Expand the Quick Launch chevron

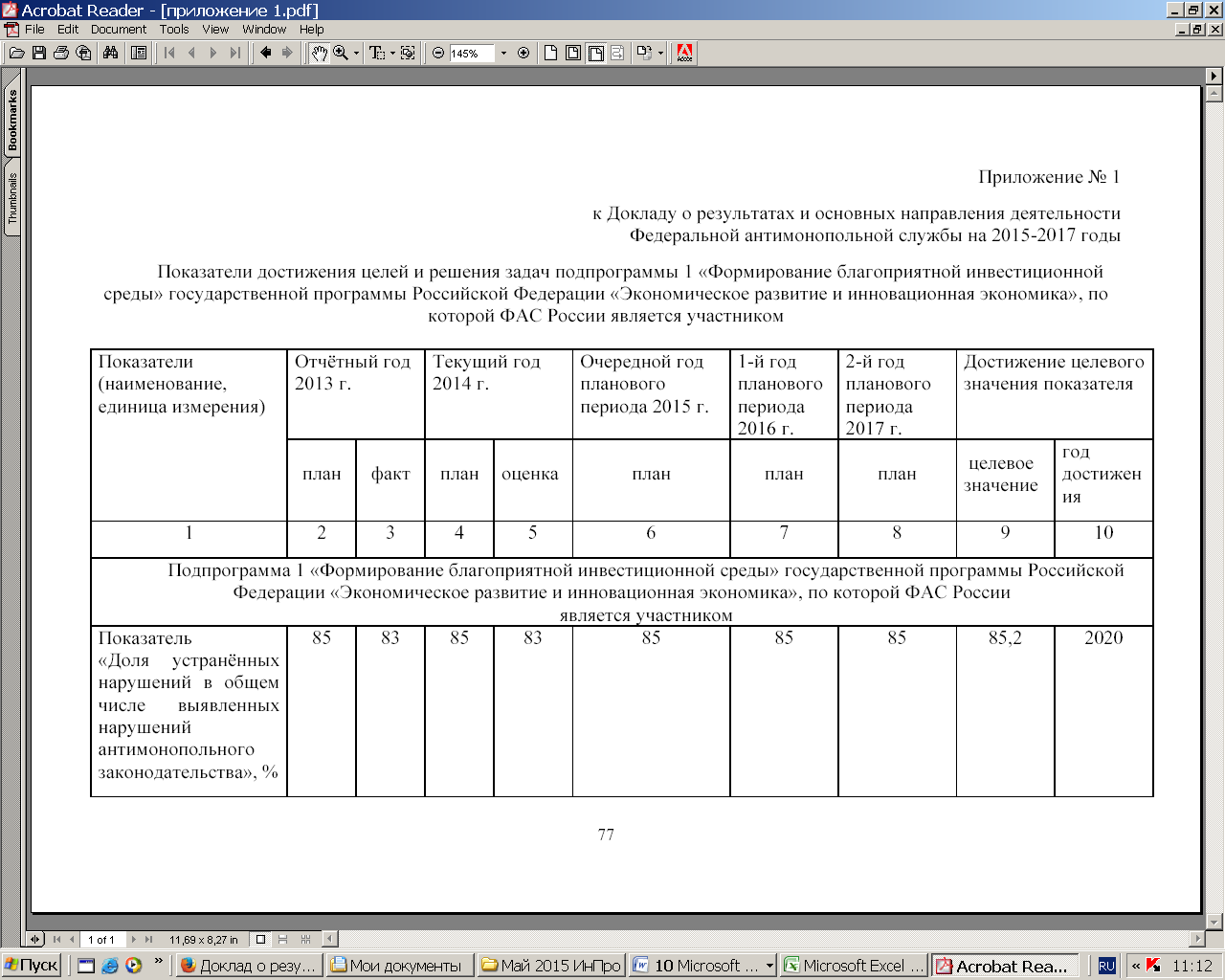click(x=159, y=960)
